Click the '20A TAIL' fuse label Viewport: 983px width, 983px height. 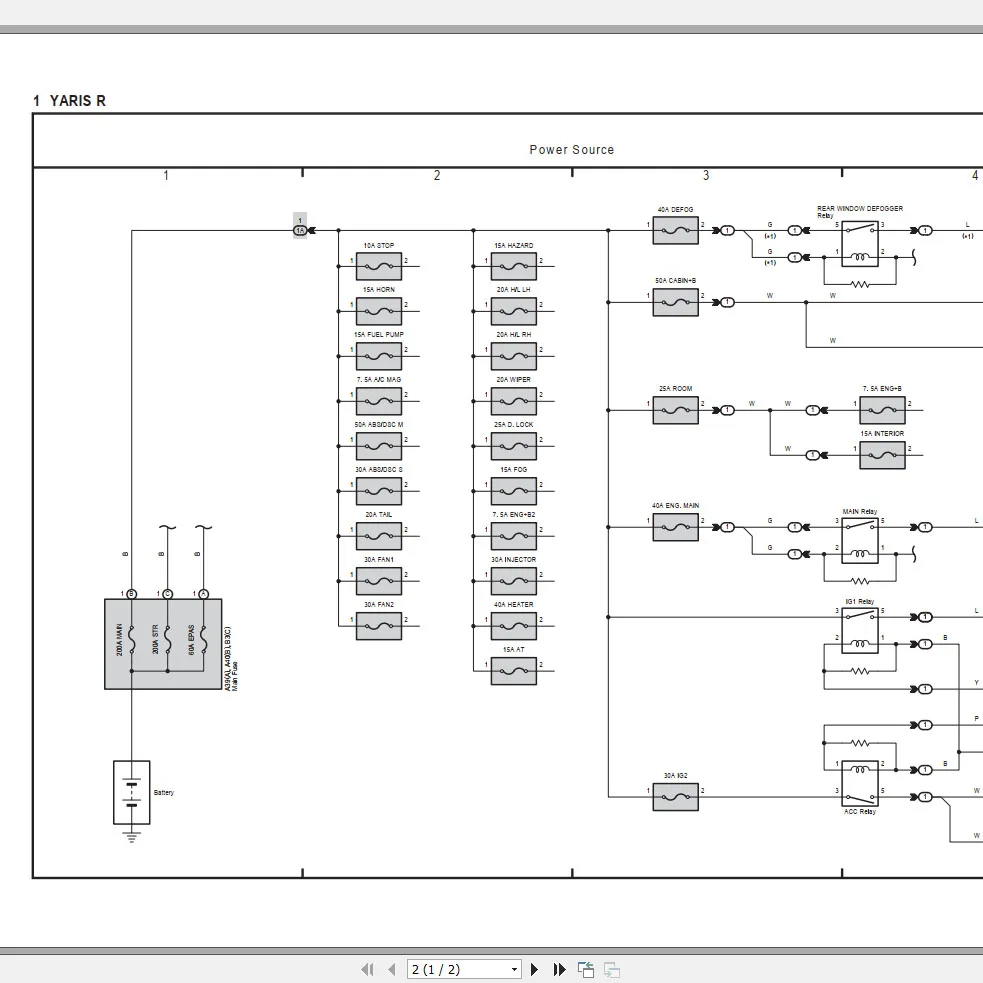379,515
